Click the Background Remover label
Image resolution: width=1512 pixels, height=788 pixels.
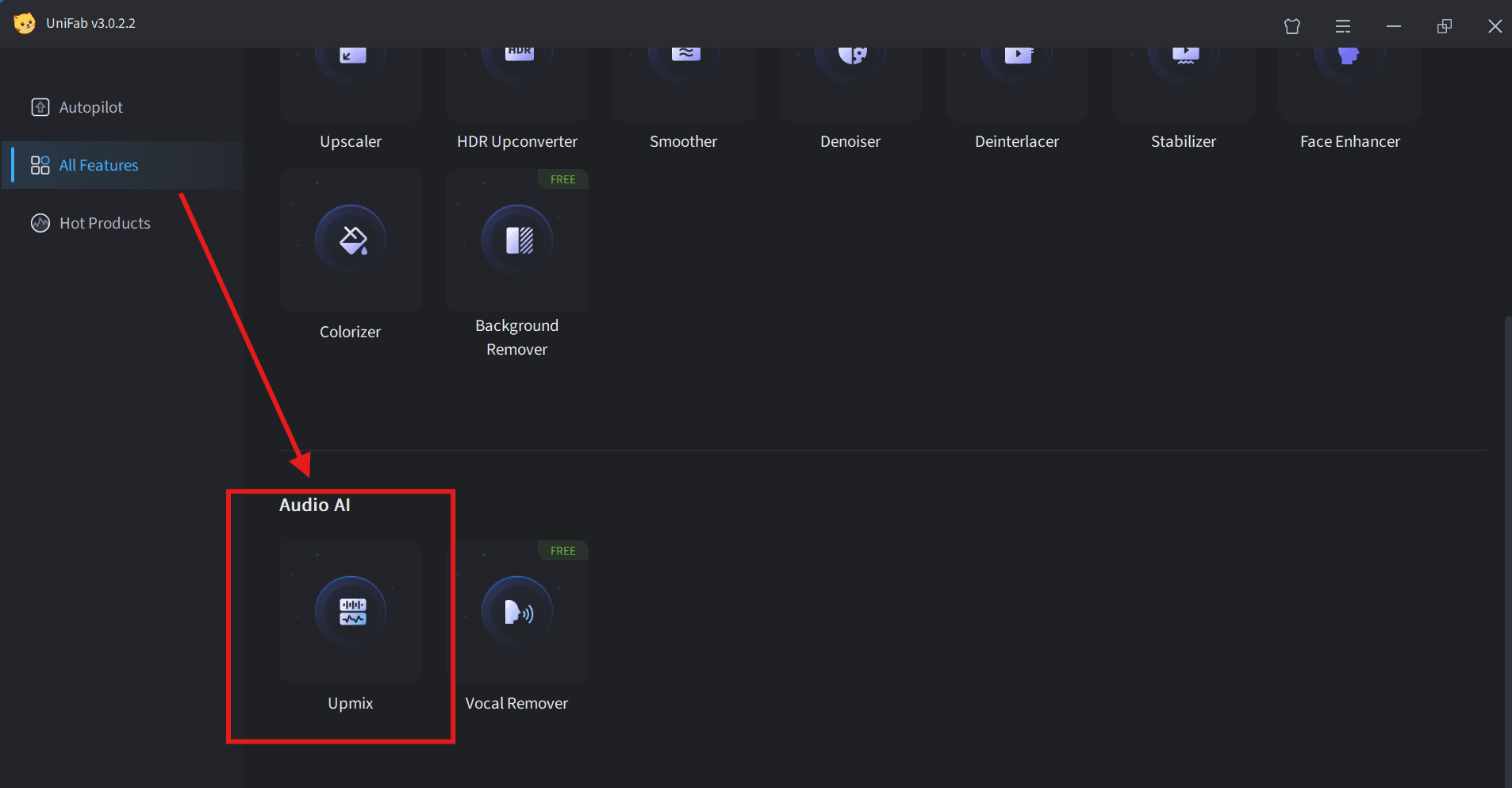(517, 337)
